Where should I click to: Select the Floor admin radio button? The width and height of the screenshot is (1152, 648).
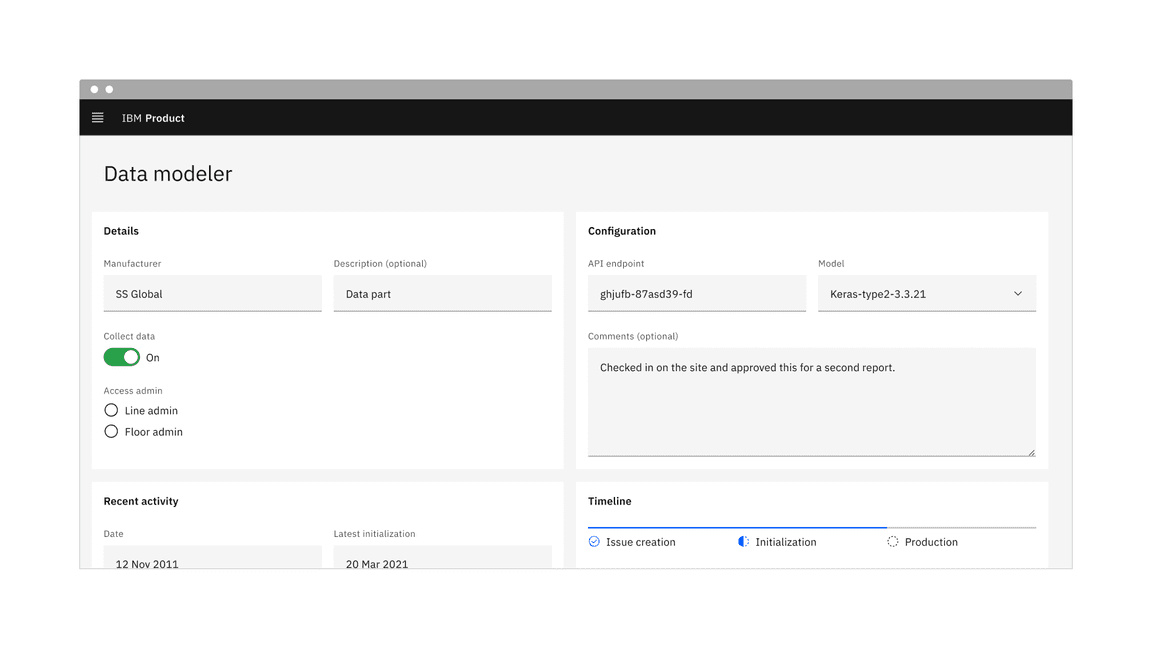pyautogui.click(x=111, y=431)
